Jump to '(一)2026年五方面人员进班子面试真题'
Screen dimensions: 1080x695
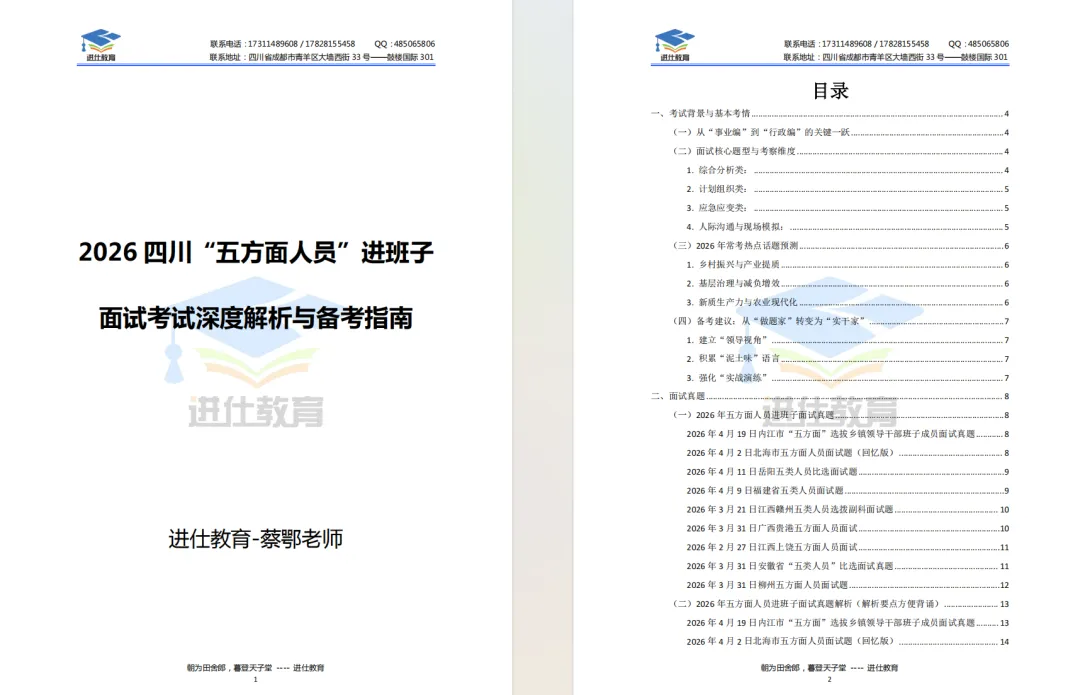tap(840, 415)
